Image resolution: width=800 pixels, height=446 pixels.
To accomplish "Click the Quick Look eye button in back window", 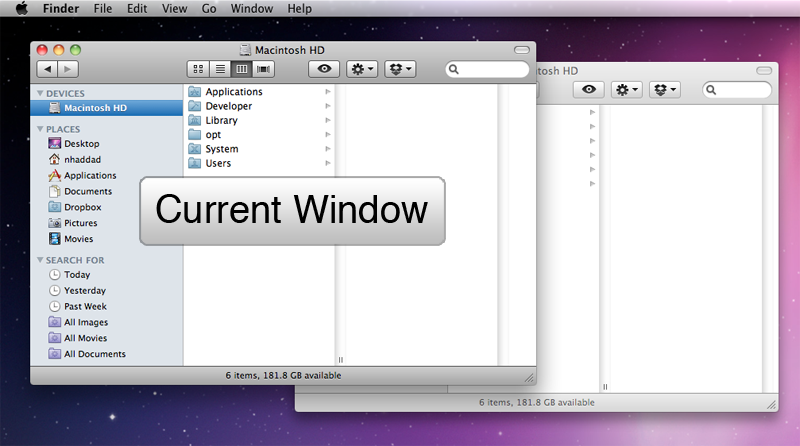I will (589, 90).
